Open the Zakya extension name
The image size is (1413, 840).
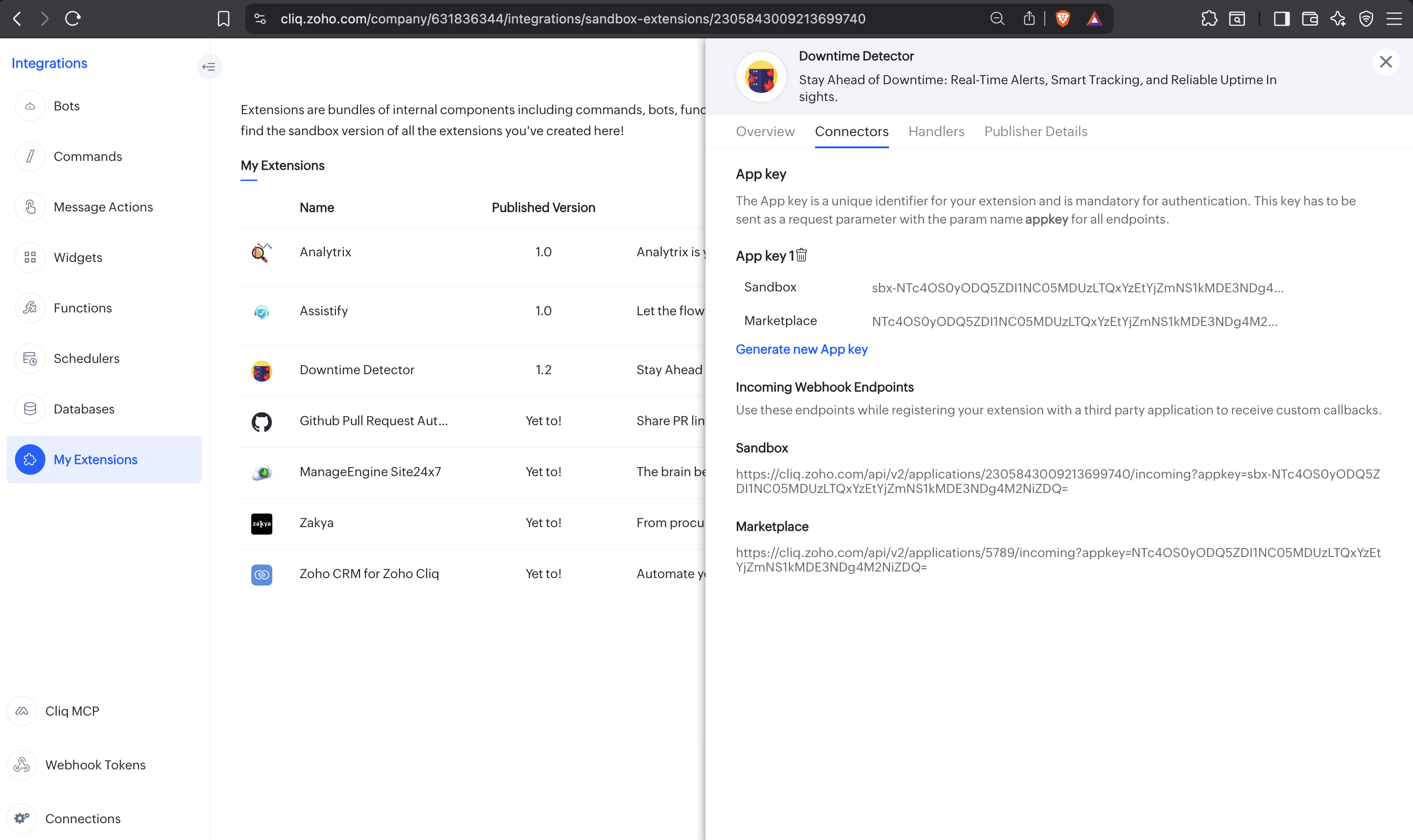coord(316,522)
